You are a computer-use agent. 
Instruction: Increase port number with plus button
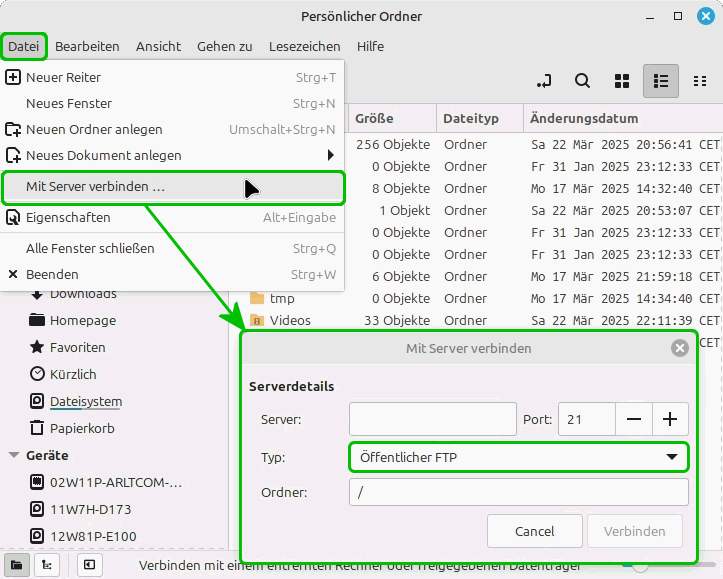670,419
